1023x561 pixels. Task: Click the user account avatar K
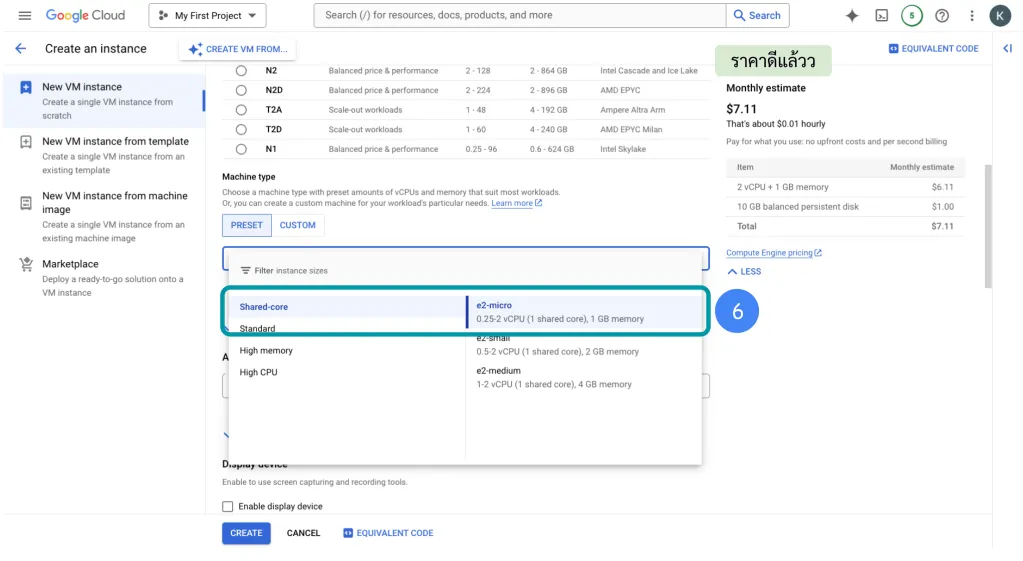999,15
